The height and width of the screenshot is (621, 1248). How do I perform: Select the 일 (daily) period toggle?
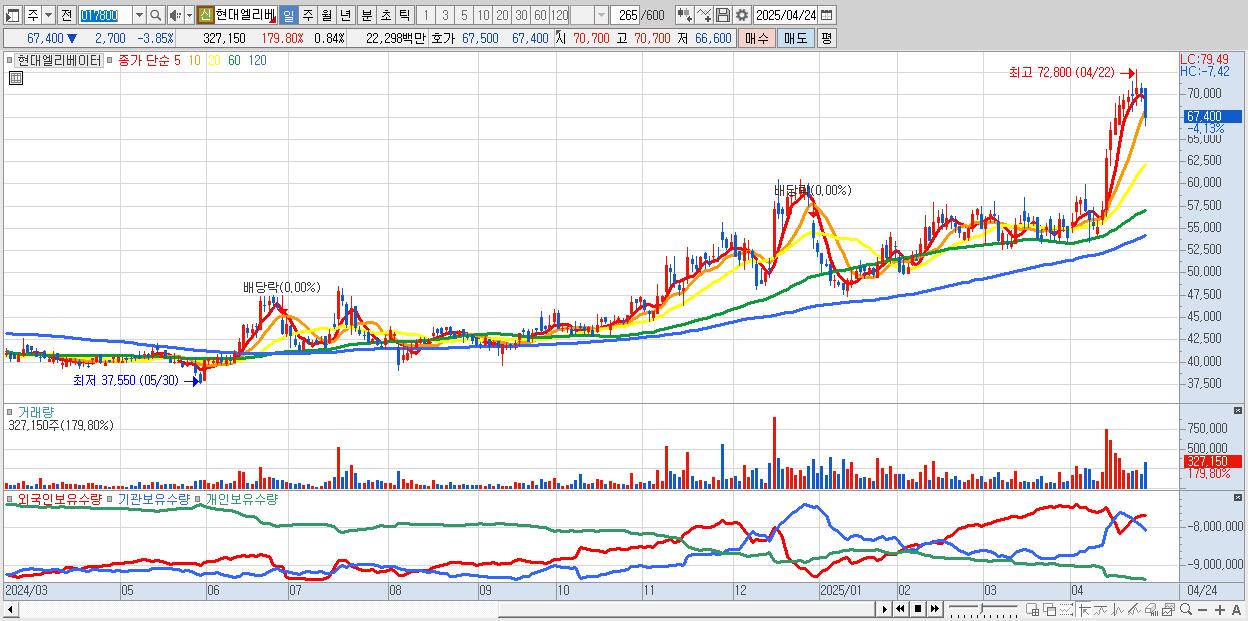(288, 15)
